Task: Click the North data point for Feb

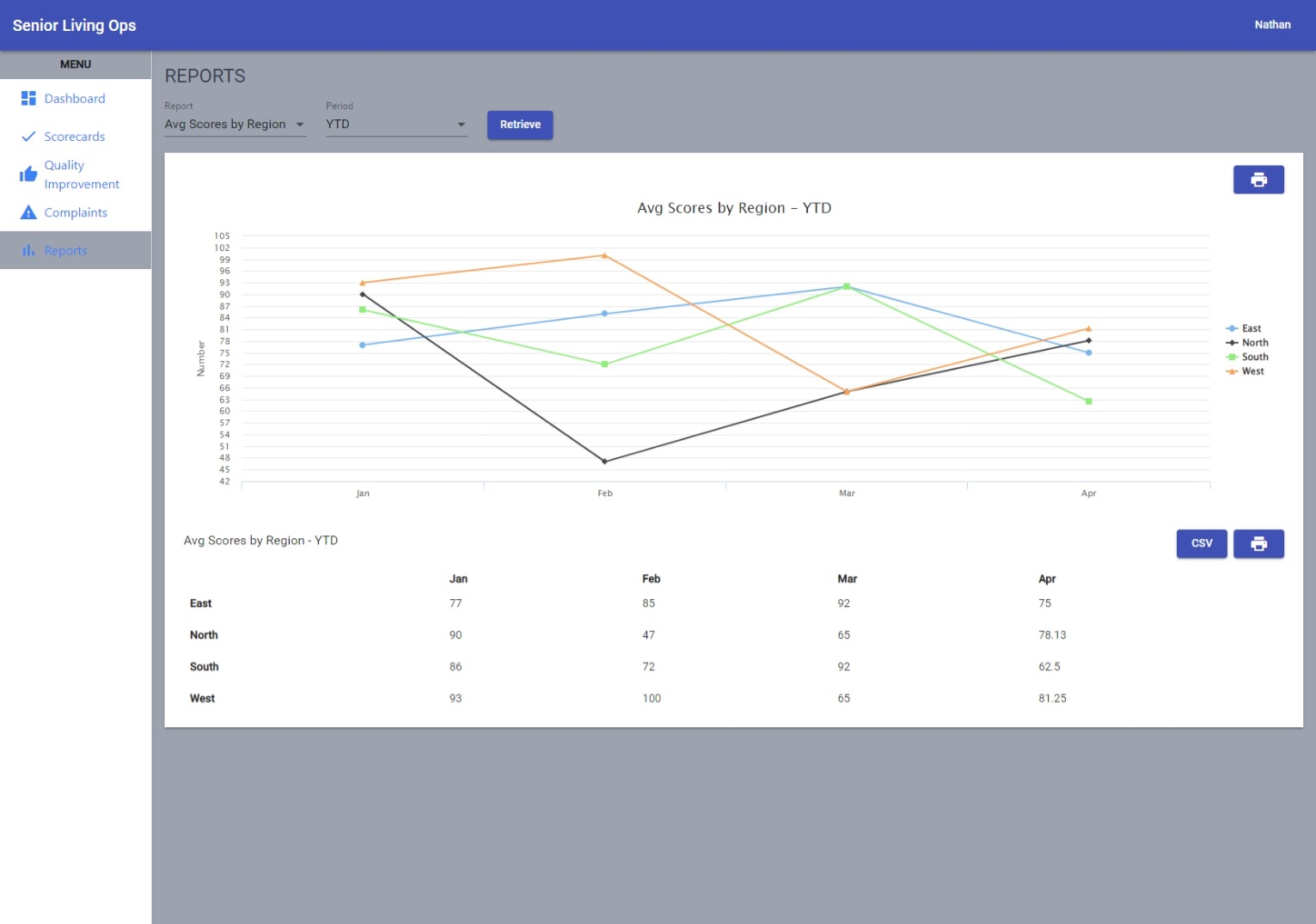Action: coord(604,462)
